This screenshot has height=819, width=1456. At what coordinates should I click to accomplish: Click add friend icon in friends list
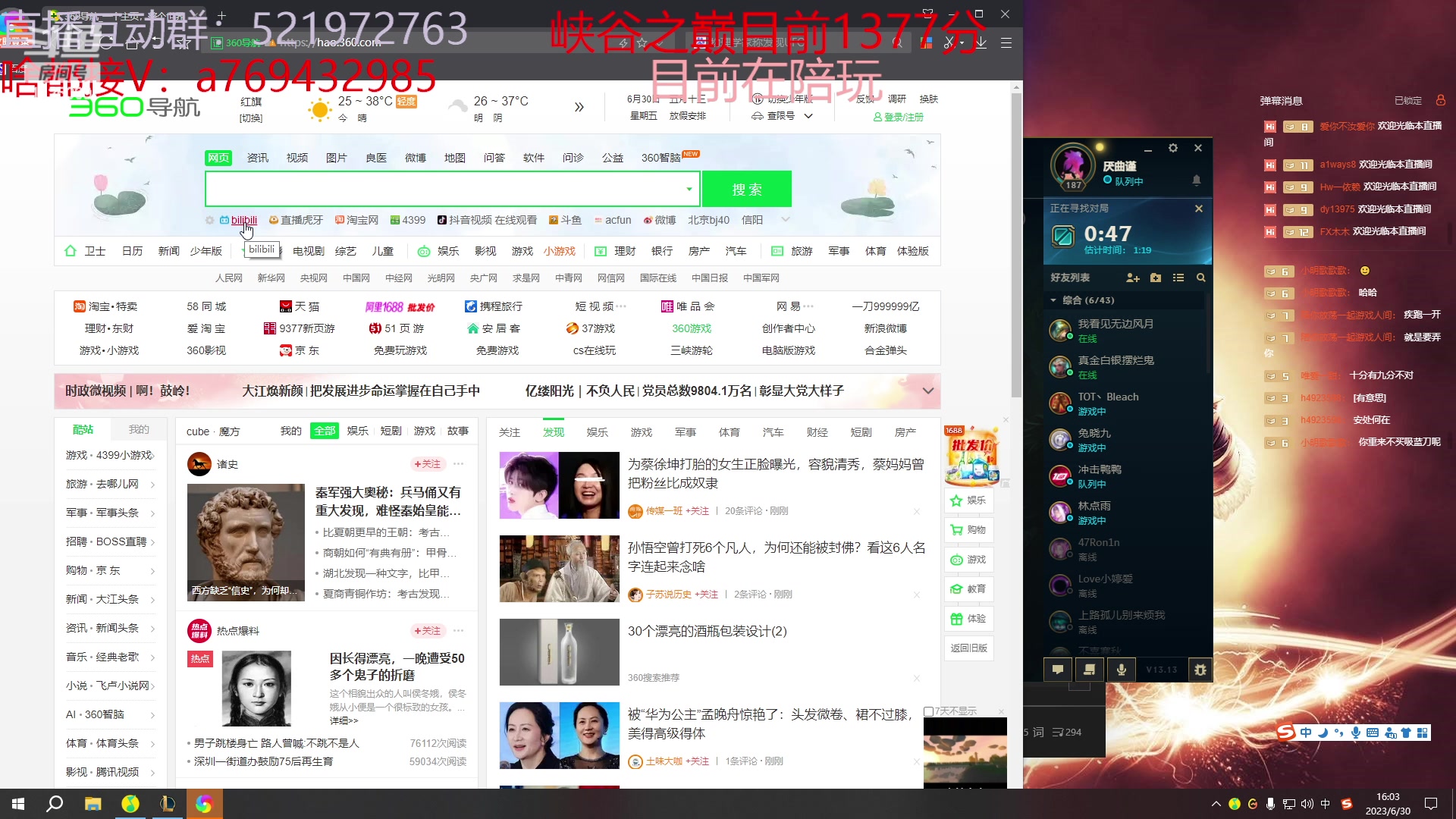[x=1133, y=278]
